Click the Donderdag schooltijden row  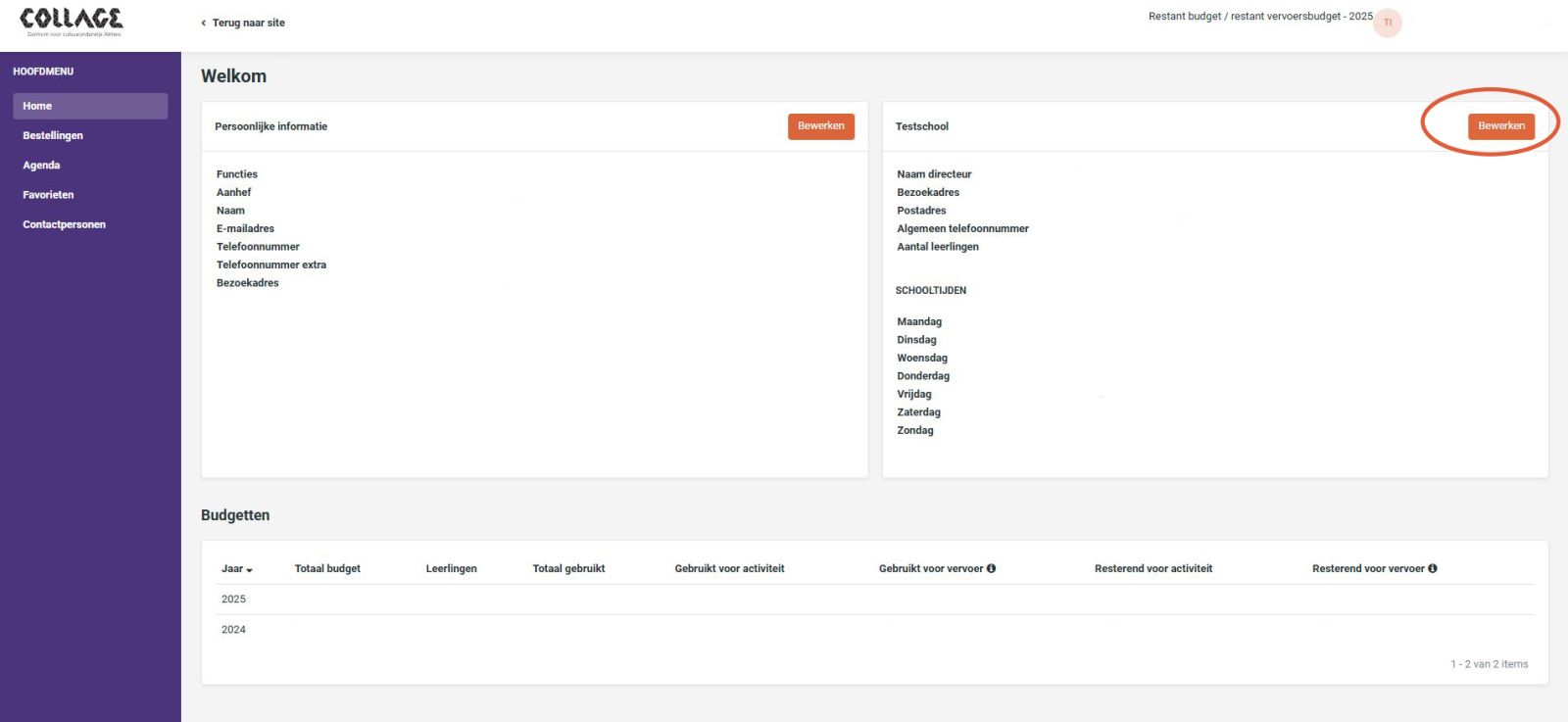tap(923, 376)
